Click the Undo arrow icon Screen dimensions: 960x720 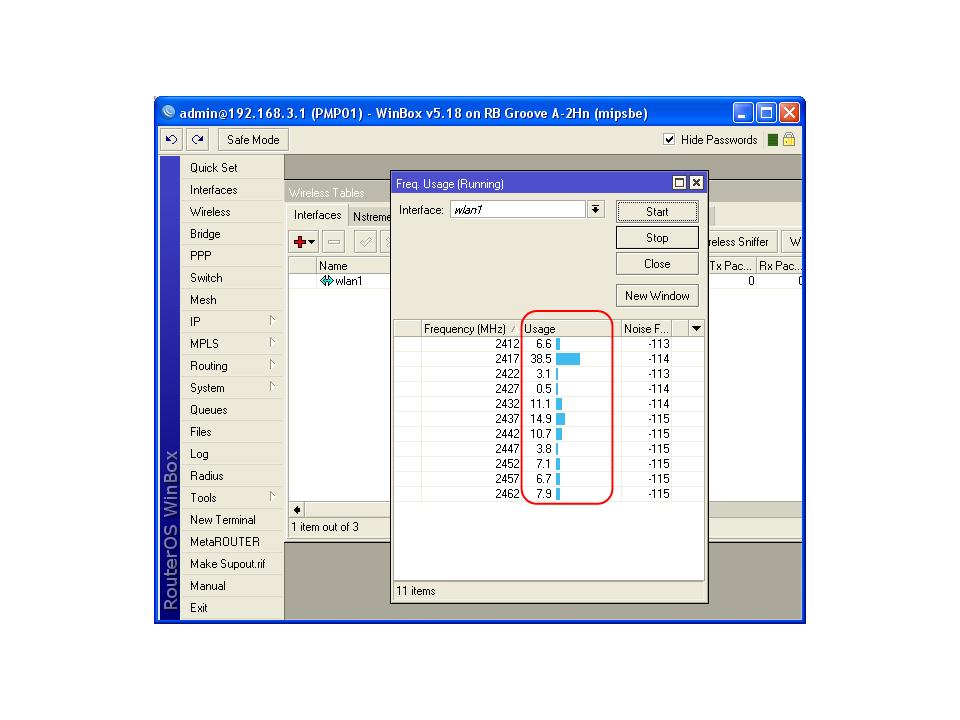pos(171,140)
